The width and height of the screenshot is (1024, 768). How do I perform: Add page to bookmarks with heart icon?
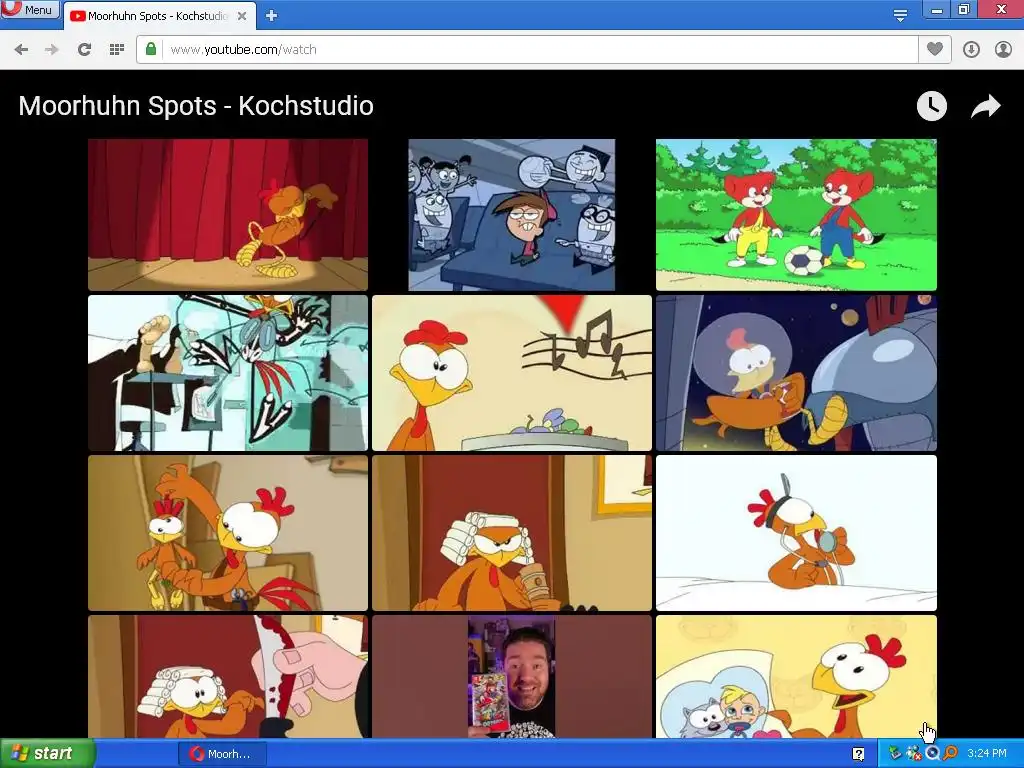click(935, 49)
